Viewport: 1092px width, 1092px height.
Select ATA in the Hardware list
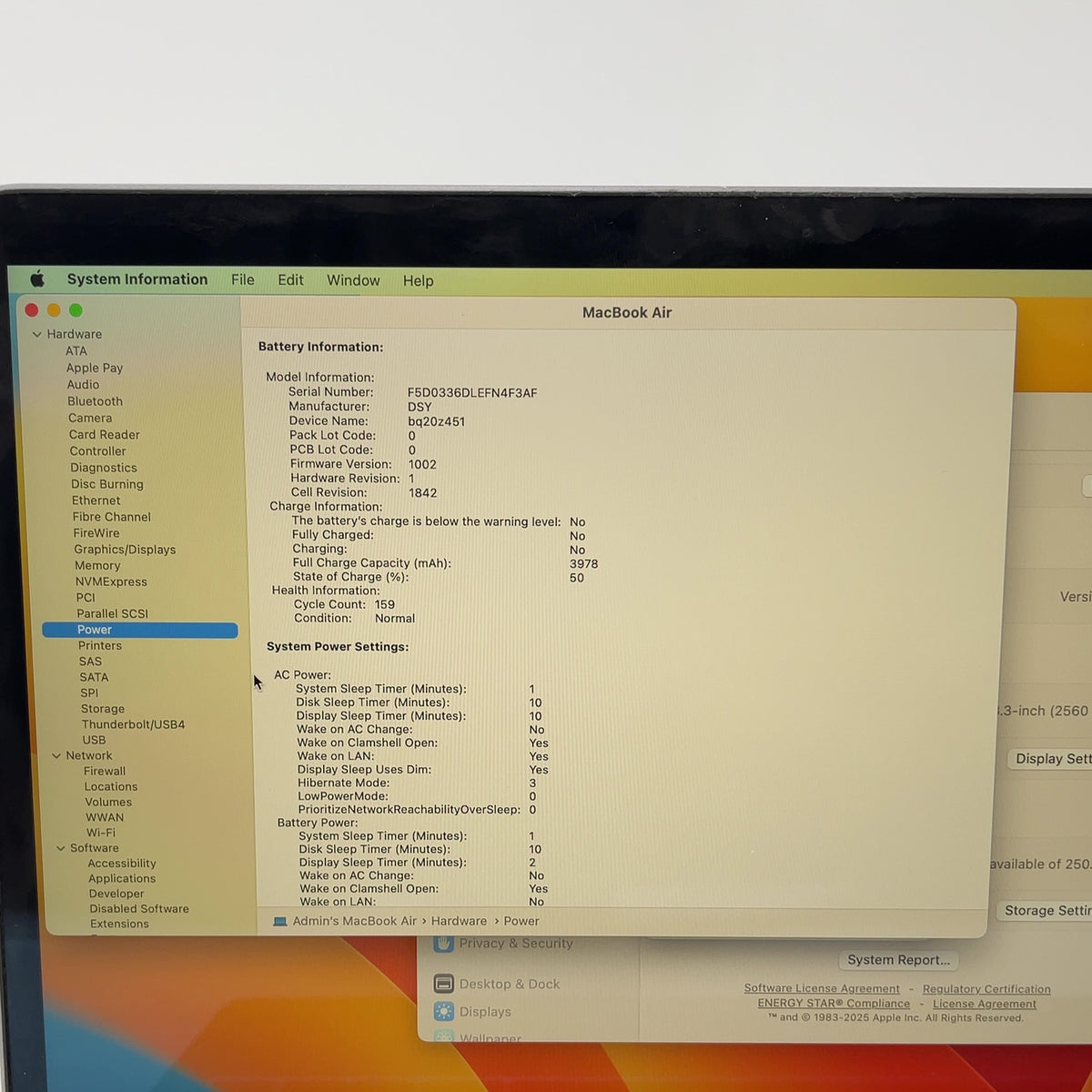click(x=76, y=350)
